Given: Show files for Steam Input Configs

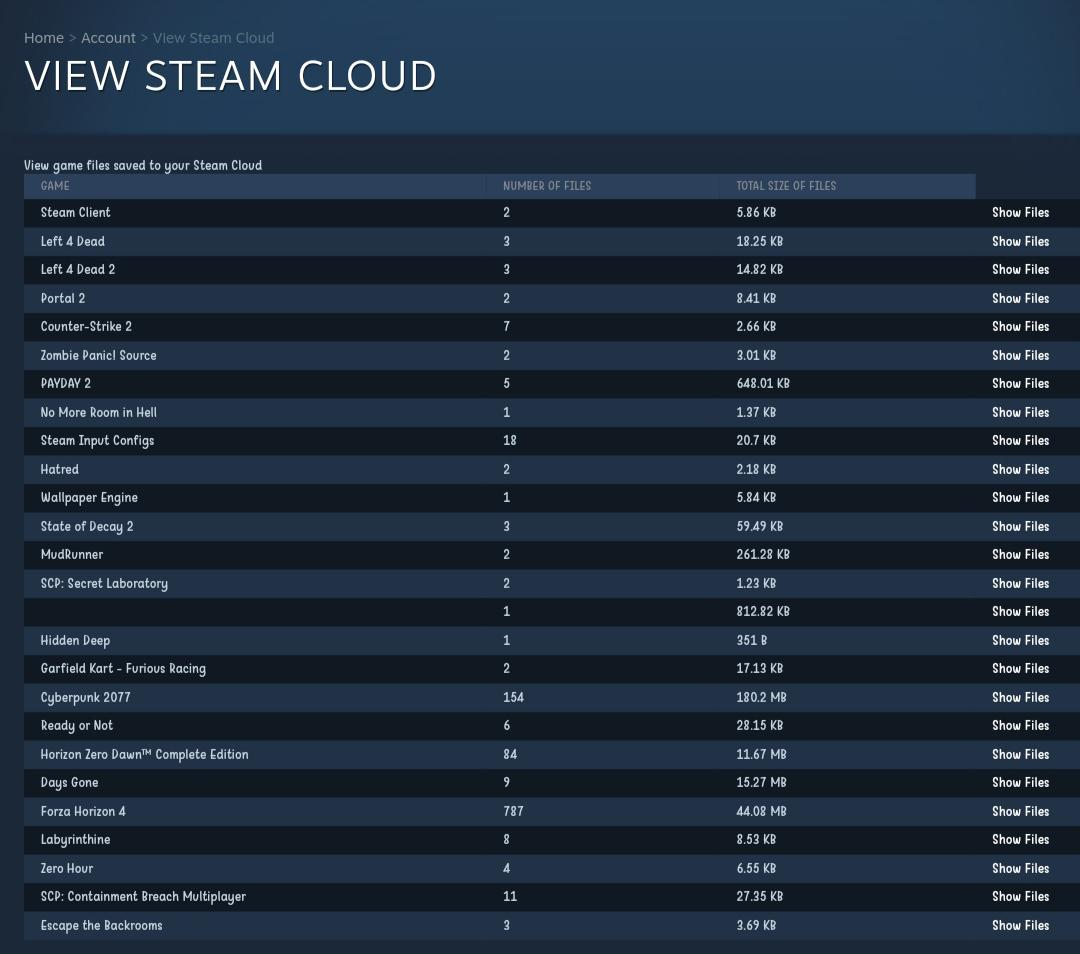Looking at the screenshot, I should click(1020, 441).
